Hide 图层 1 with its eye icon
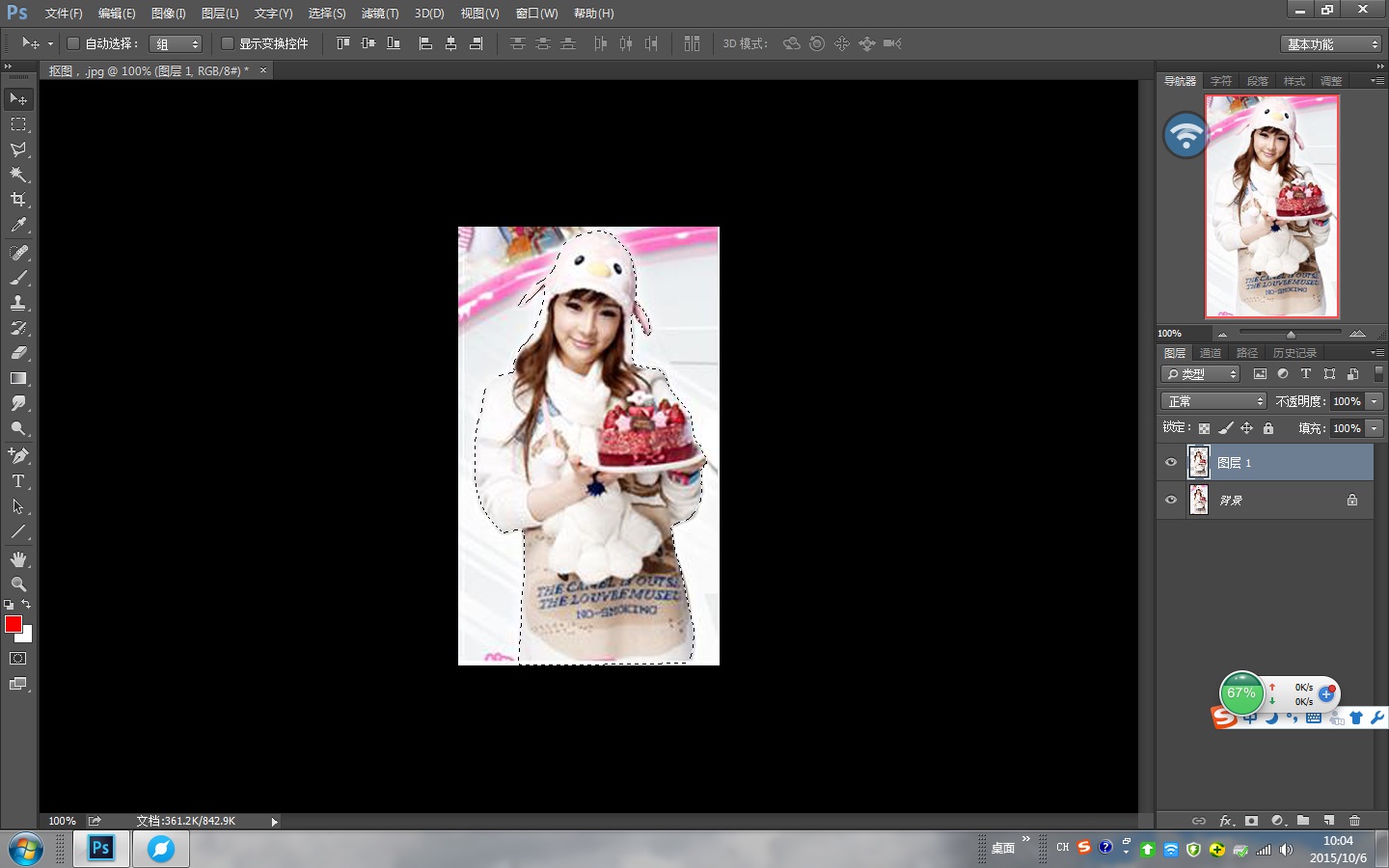Viewport: 1389px width, 868px height. 1171,463
